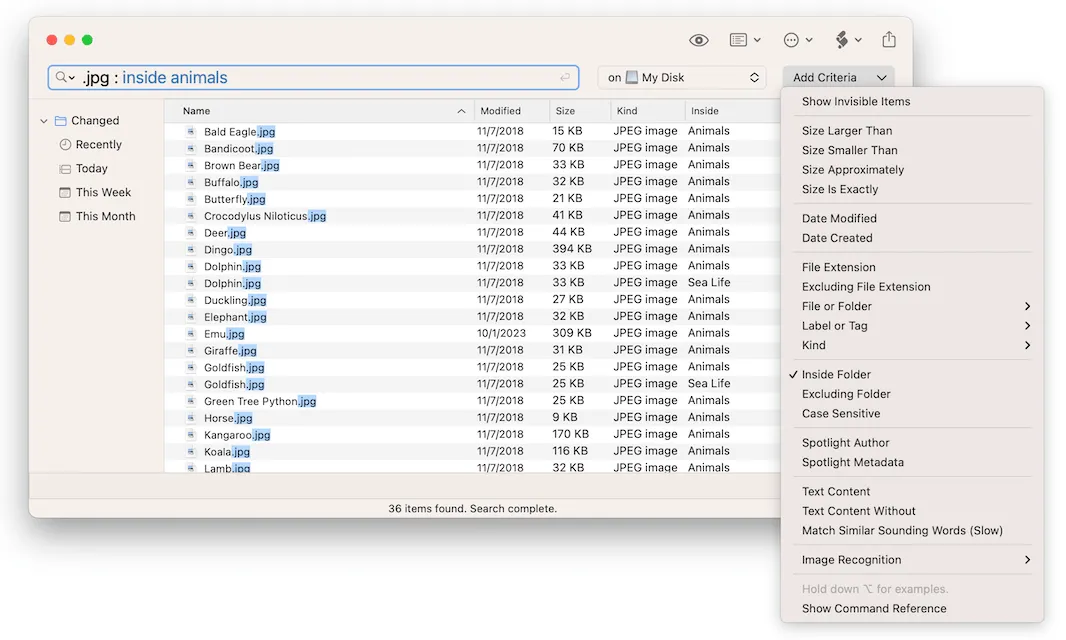Viewport: 1066px width, 640px height.
Task: Choose Text Content from the menu
Action: 835,491
